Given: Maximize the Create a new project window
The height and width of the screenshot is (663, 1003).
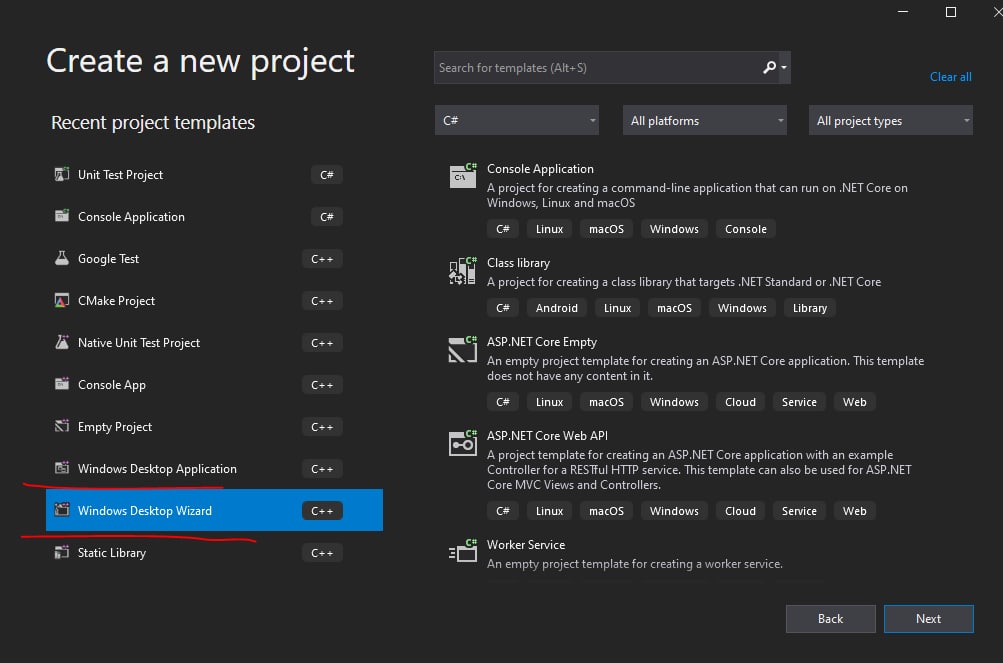Looking at the screenshot, I should (951, 12).
